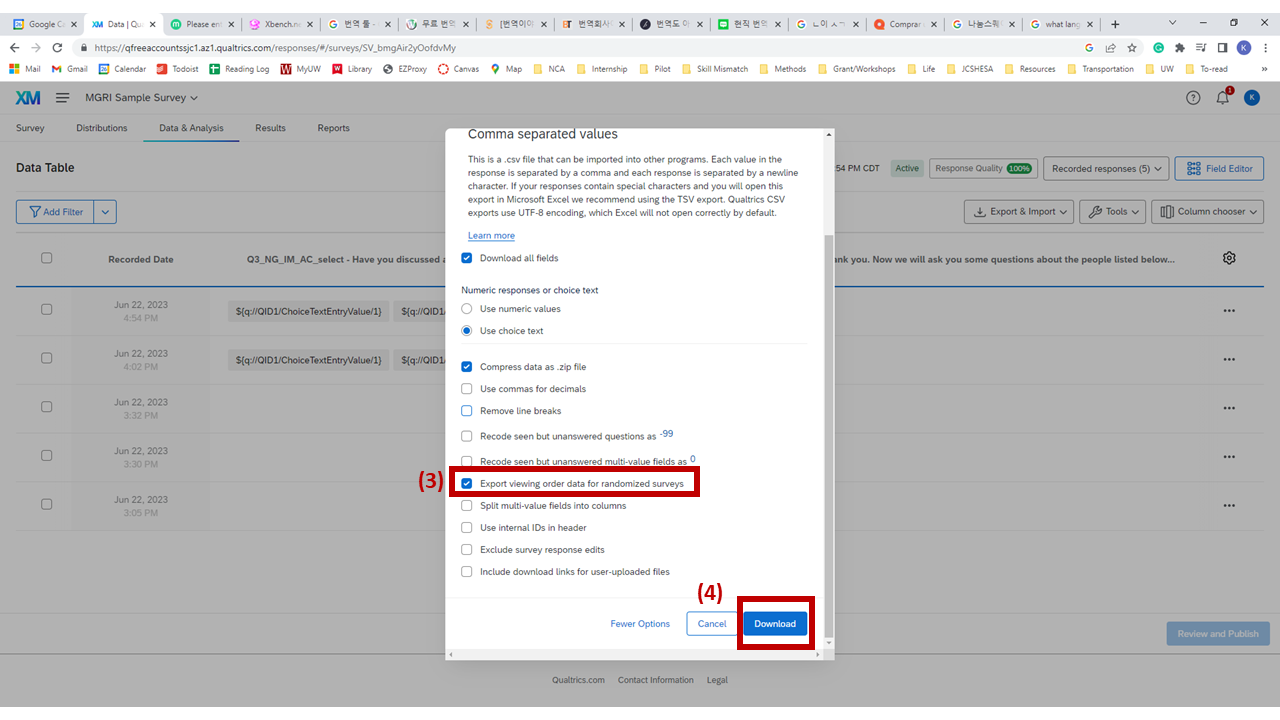Open the Field Editor
1280x720 pixels.
click(1219, 168)
